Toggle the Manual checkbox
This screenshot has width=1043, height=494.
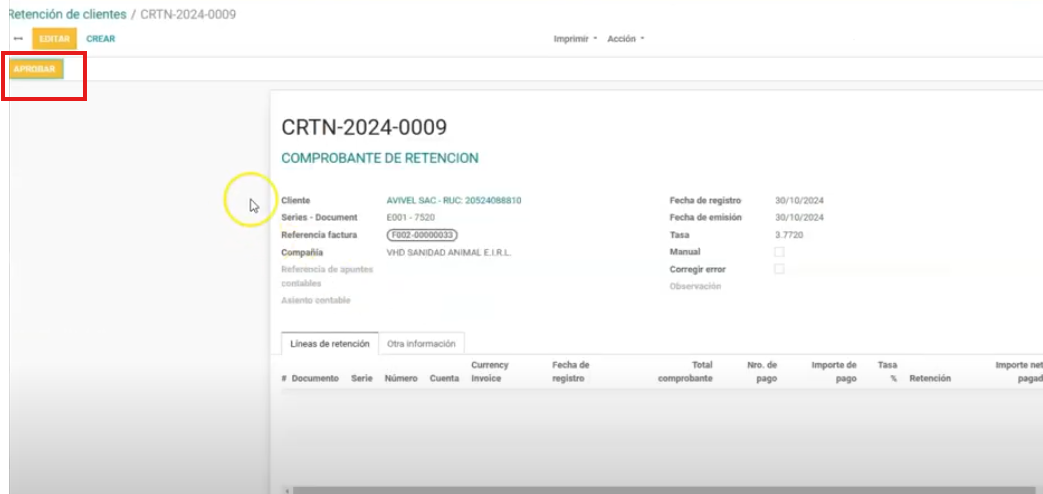(779, 252)
